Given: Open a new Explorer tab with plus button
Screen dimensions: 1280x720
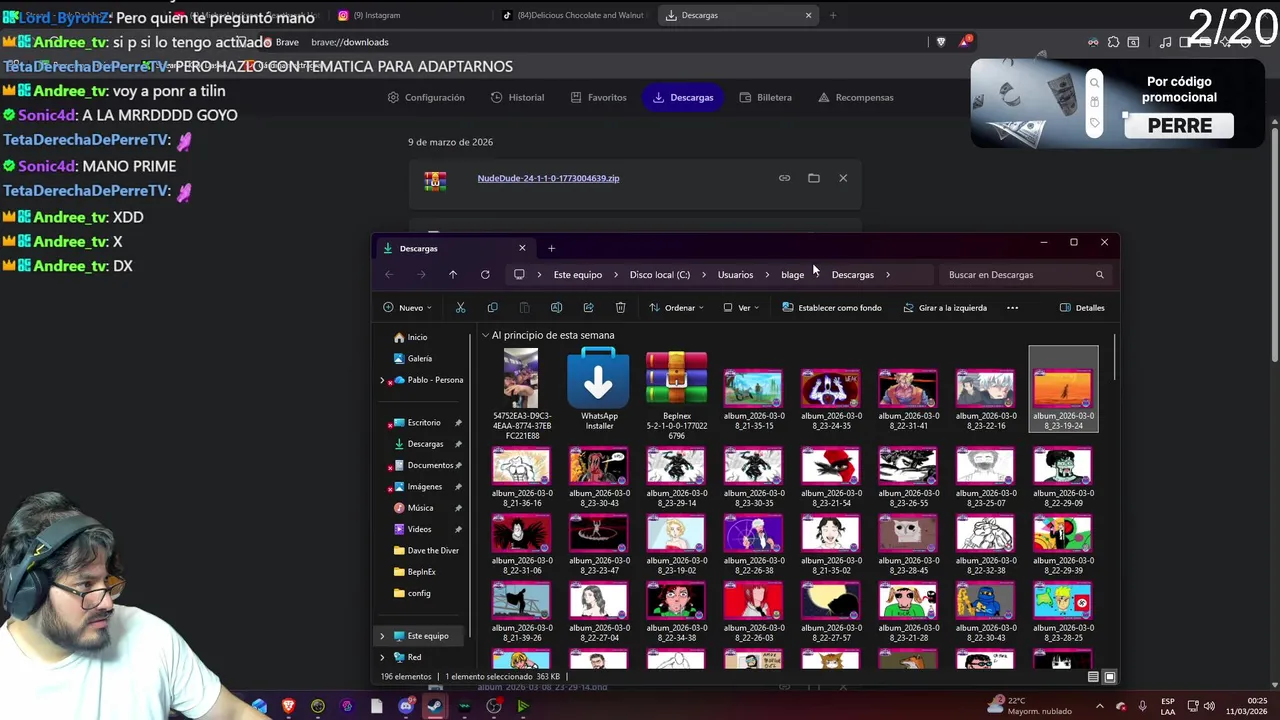Looking at the screenshot, I should point(551,248).
